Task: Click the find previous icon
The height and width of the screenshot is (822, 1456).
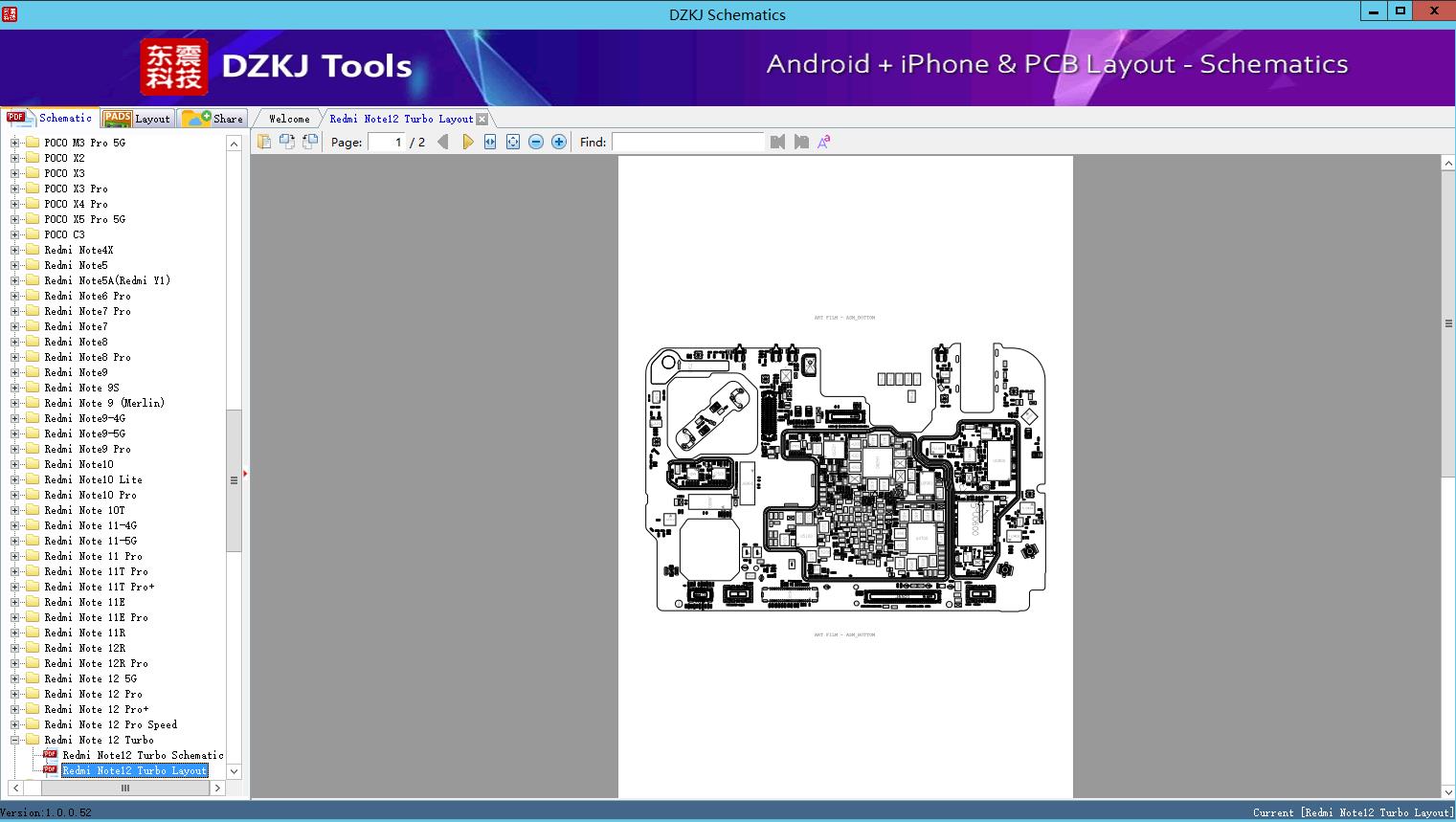Action: click(x=777, y=142)
